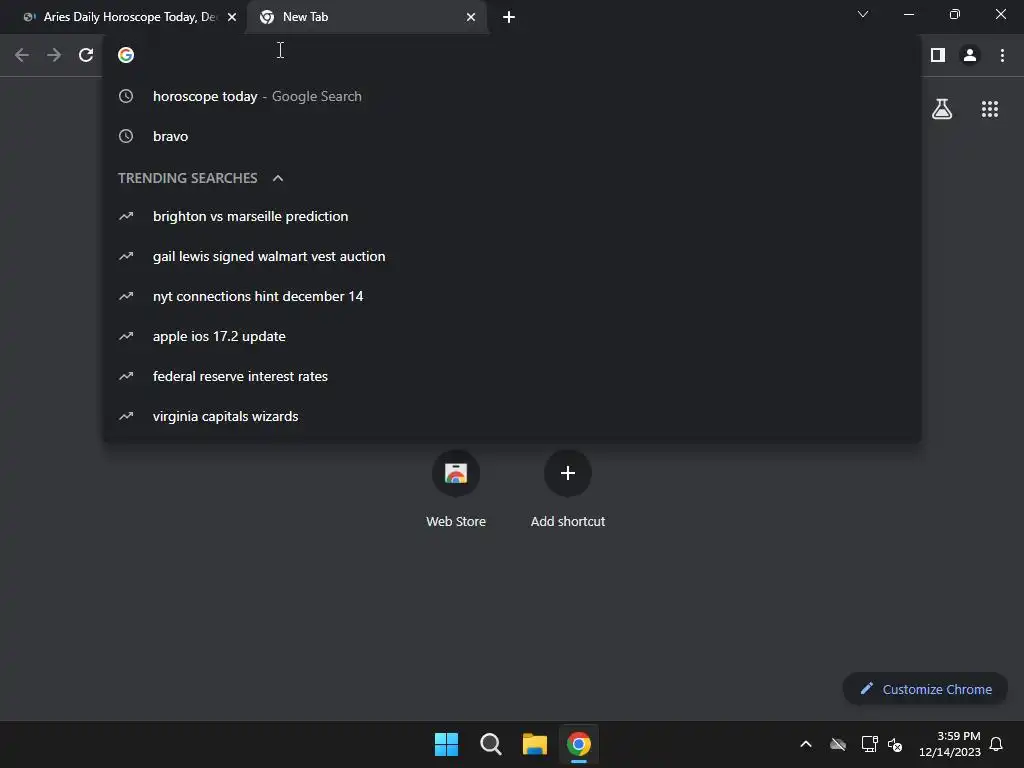Select the New Tab tab
1024x768 pixels.
(367, 17)
